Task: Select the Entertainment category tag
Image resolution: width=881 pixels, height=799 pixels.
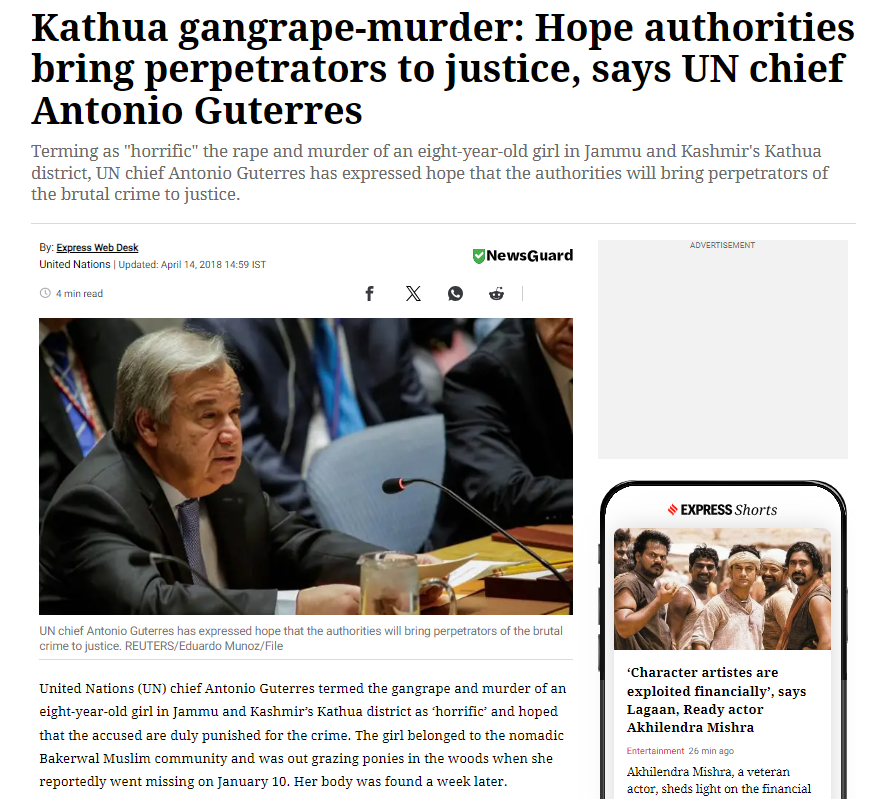Action: pyautogui.click(x=655, y=751)
